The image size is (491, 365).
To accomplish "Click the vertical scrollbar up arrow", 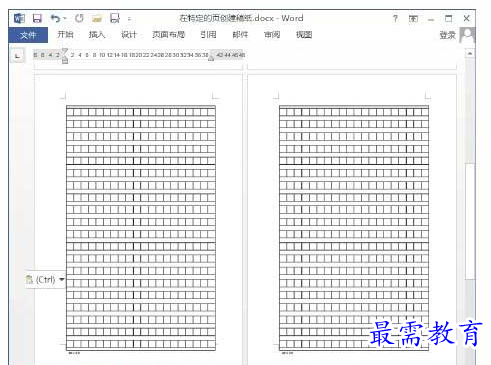I will coord(470,53).
